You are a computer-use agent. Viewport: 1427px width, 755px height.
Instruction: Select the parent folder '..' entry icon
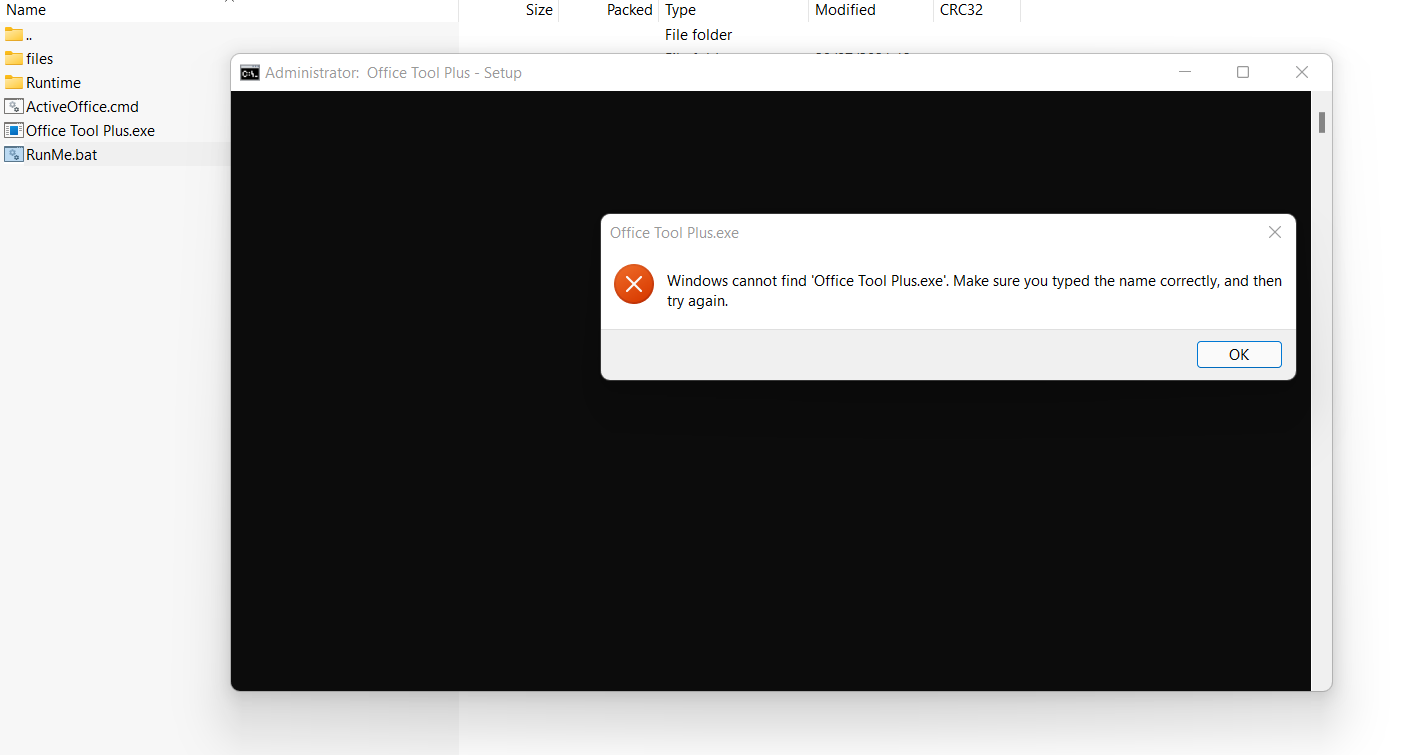pos(14,34)
